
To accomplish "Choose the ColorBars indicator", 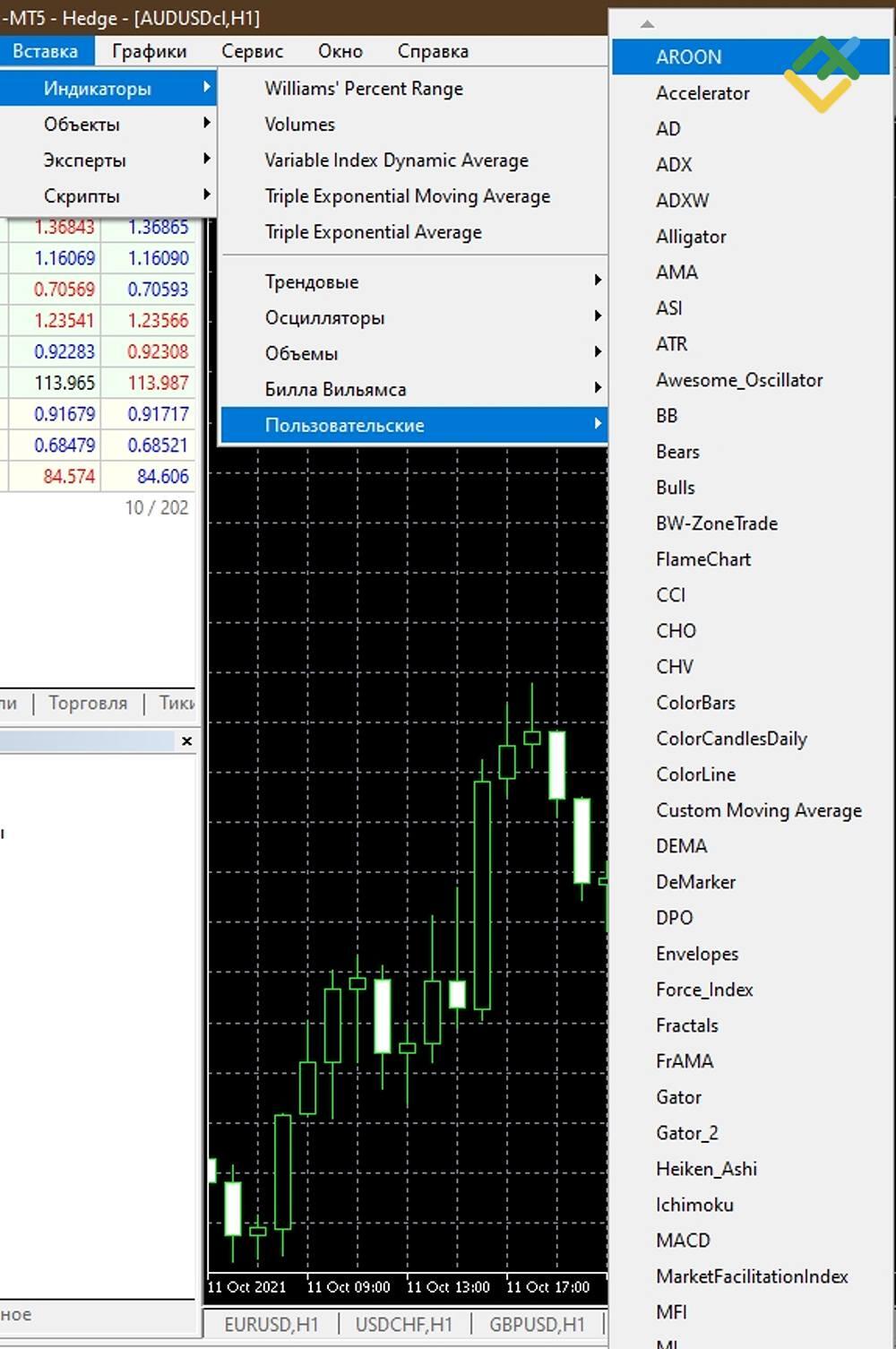I will [x=751, y=702].
